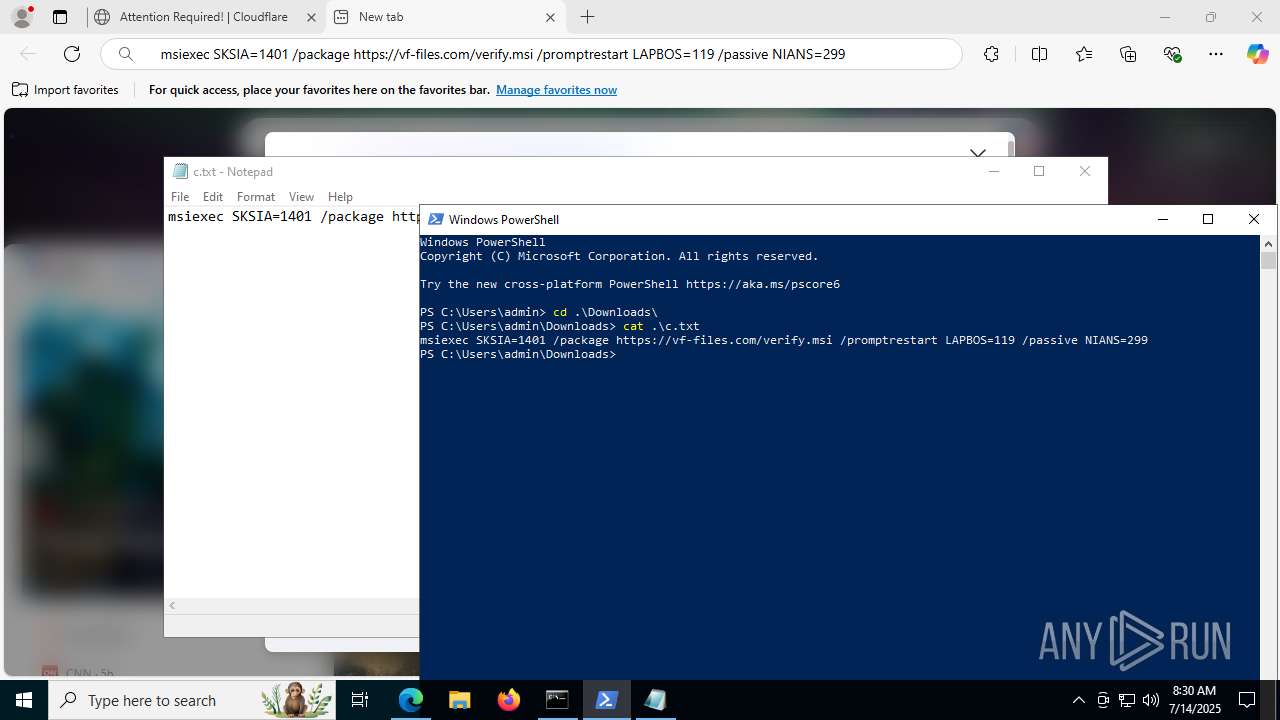Image resolution: width=1280 pixels, height=720 pixels.
Task: Open the volume tray icon
Action: point(1151,700)
